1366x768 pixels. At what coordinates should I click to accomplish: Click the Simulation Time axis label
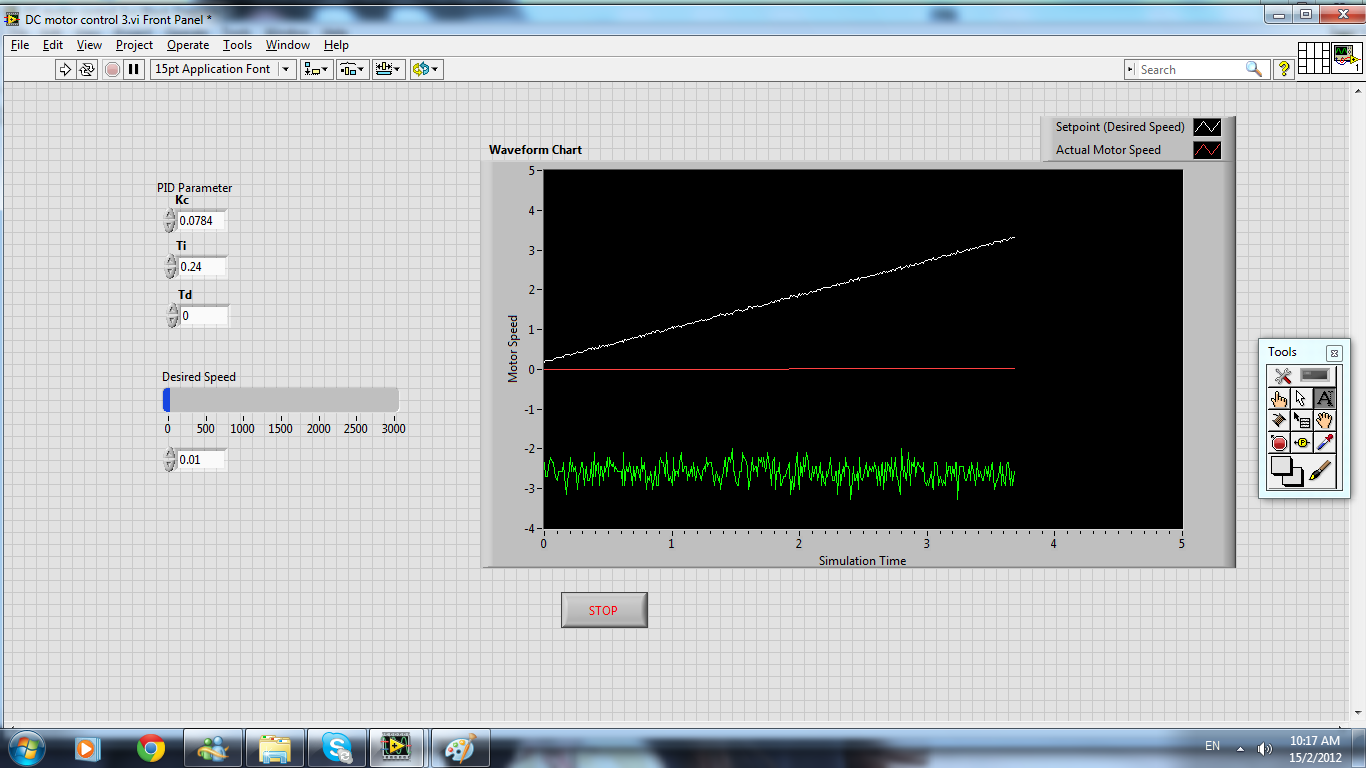point(862,561)
